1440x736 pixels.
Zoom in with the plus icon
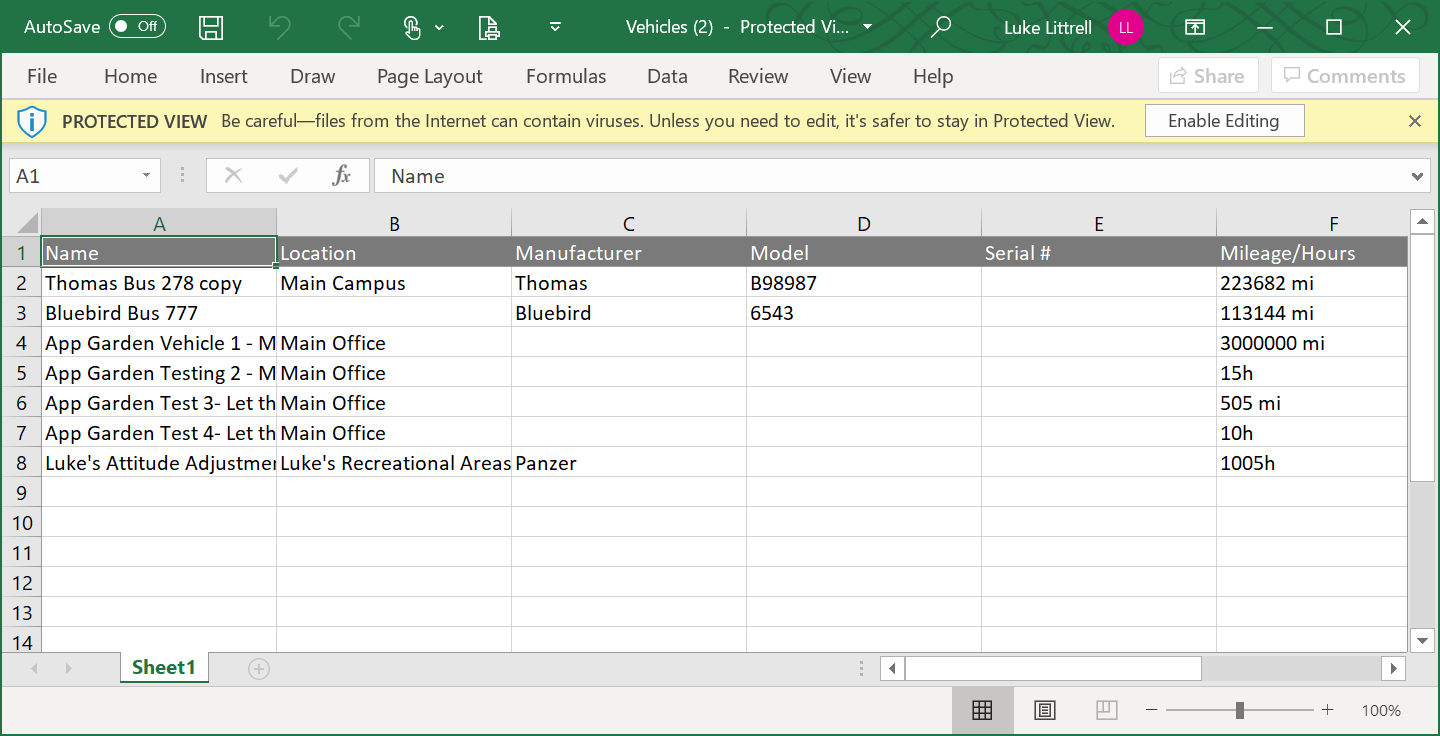click(x=1327, y=710)
